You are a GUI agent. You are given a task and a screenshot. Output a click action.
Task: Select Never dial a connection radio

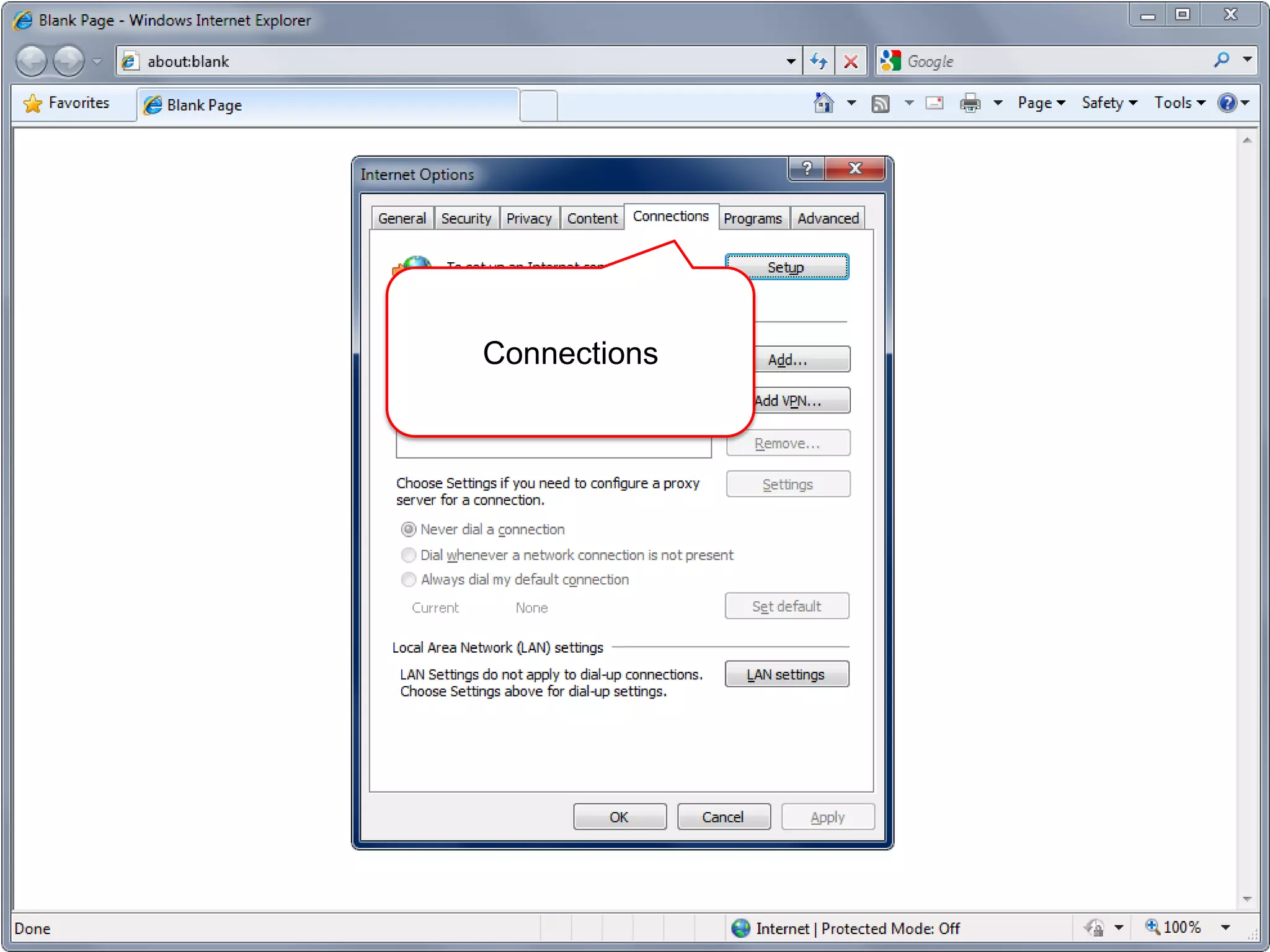click(x=408, y=529)
